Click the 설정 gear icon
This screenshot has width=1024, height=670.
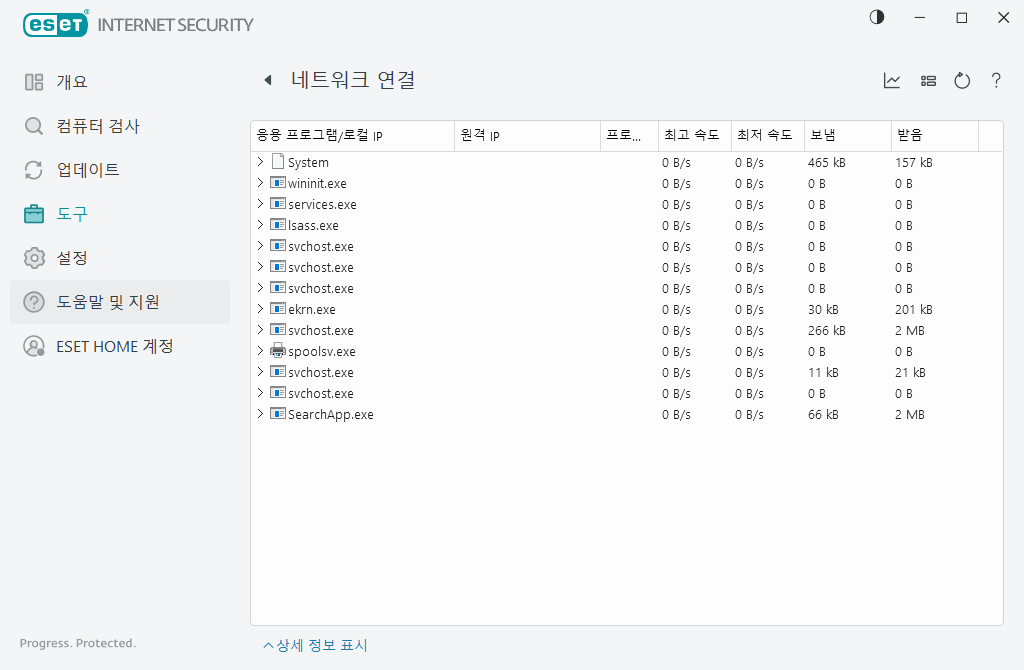click(x=31, y=257)
